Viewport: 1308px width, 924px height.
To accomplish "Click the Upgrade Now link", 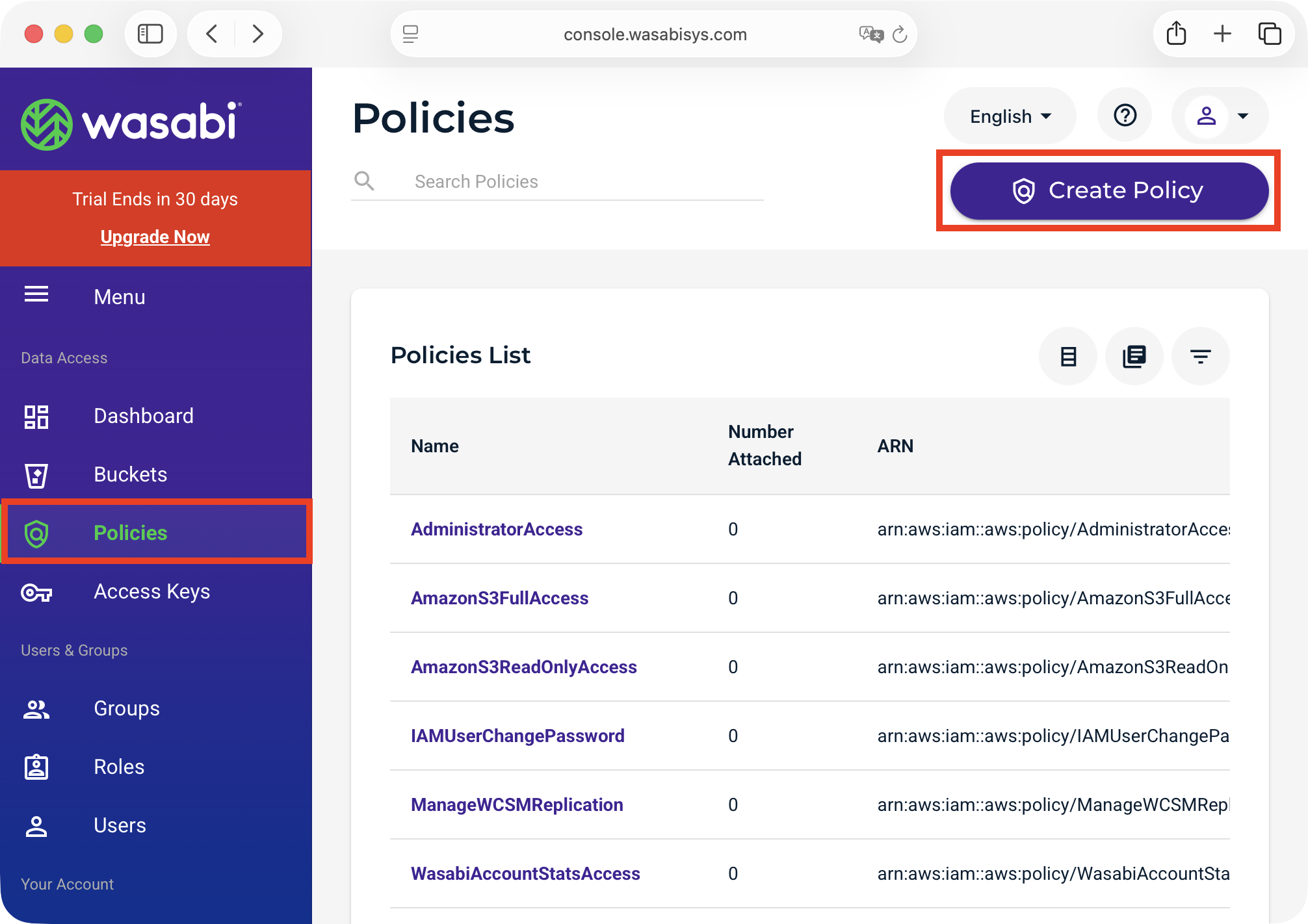I will (155, 237).
